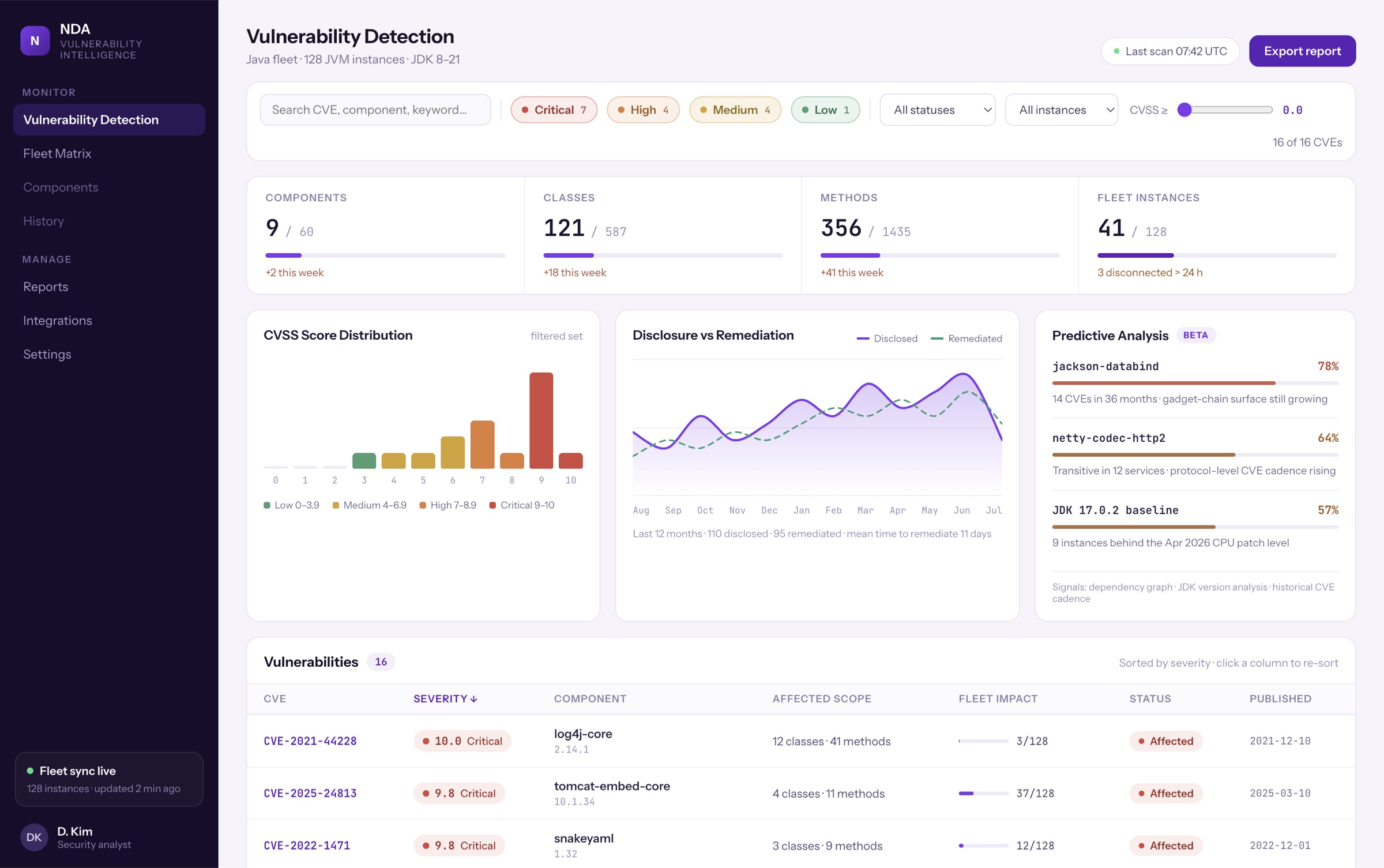The image size is (1384, 868).
Task: Click the BETA badge on Predictive Analysis
Action: pos(1195,335)
